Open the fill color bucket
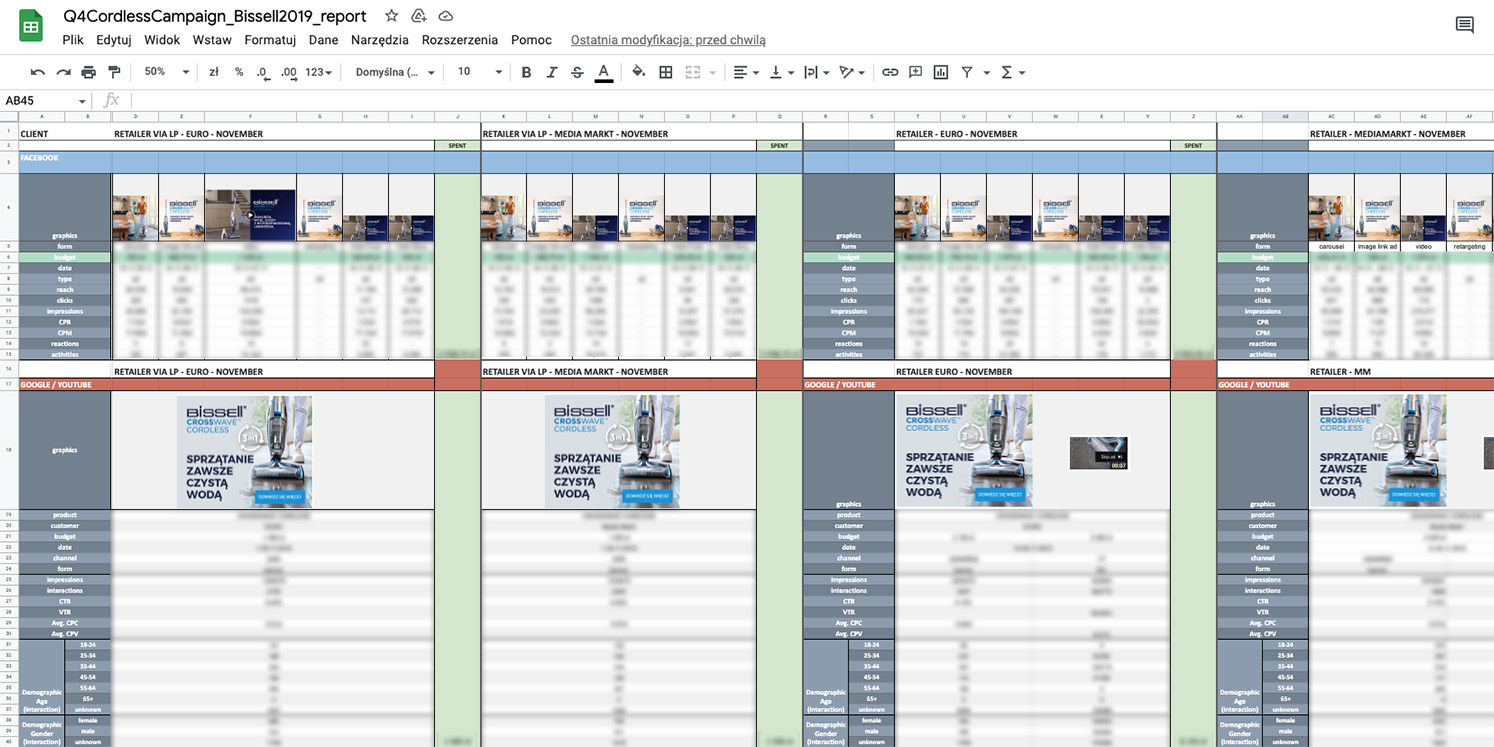 638,72
